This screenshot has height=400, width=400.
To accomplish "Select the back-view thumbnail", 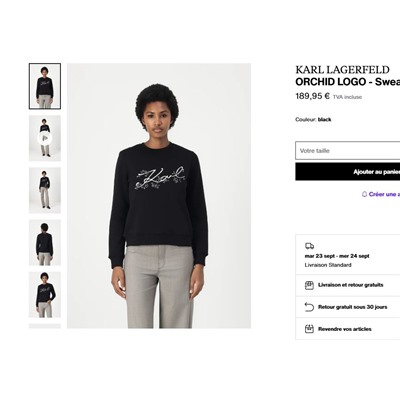I will tap(45, 242).
